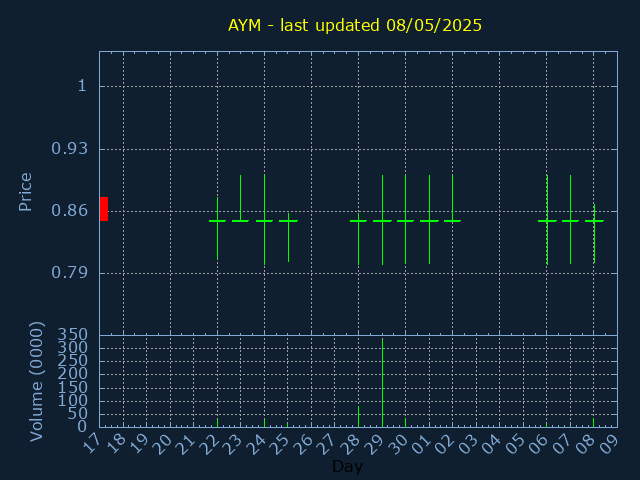
Task: Click the day 22 price bar
Action: (218, 229)
